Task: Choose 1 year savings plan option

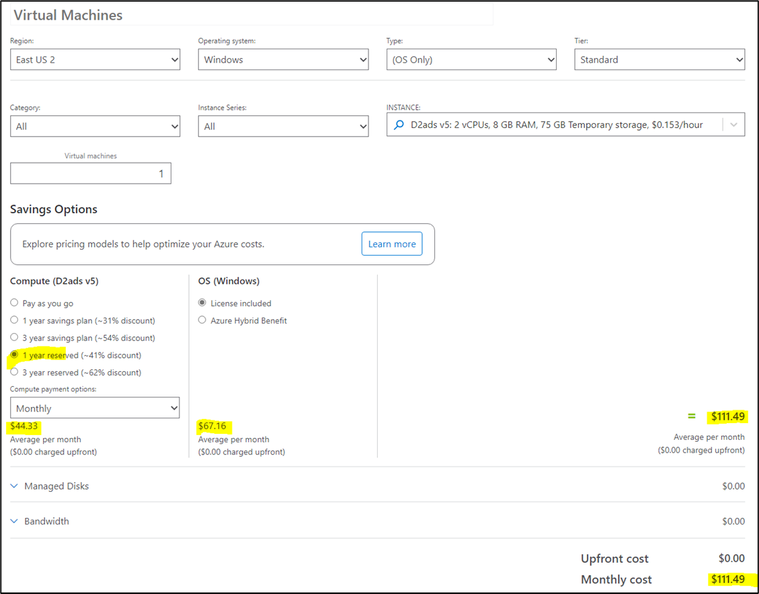Action: tap(14, 320)
